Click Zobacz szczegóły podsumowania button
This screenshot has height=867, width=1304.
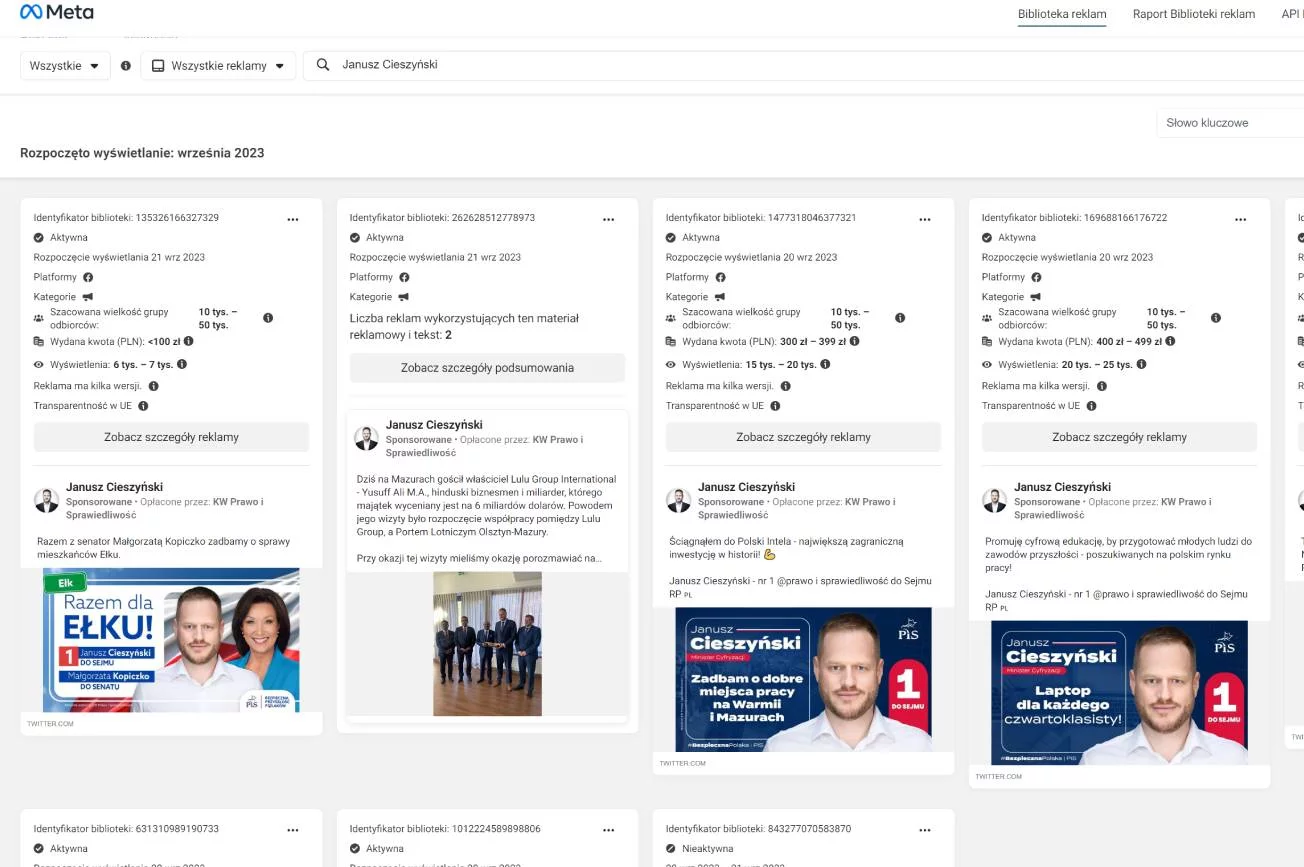[x=487, y=368]
